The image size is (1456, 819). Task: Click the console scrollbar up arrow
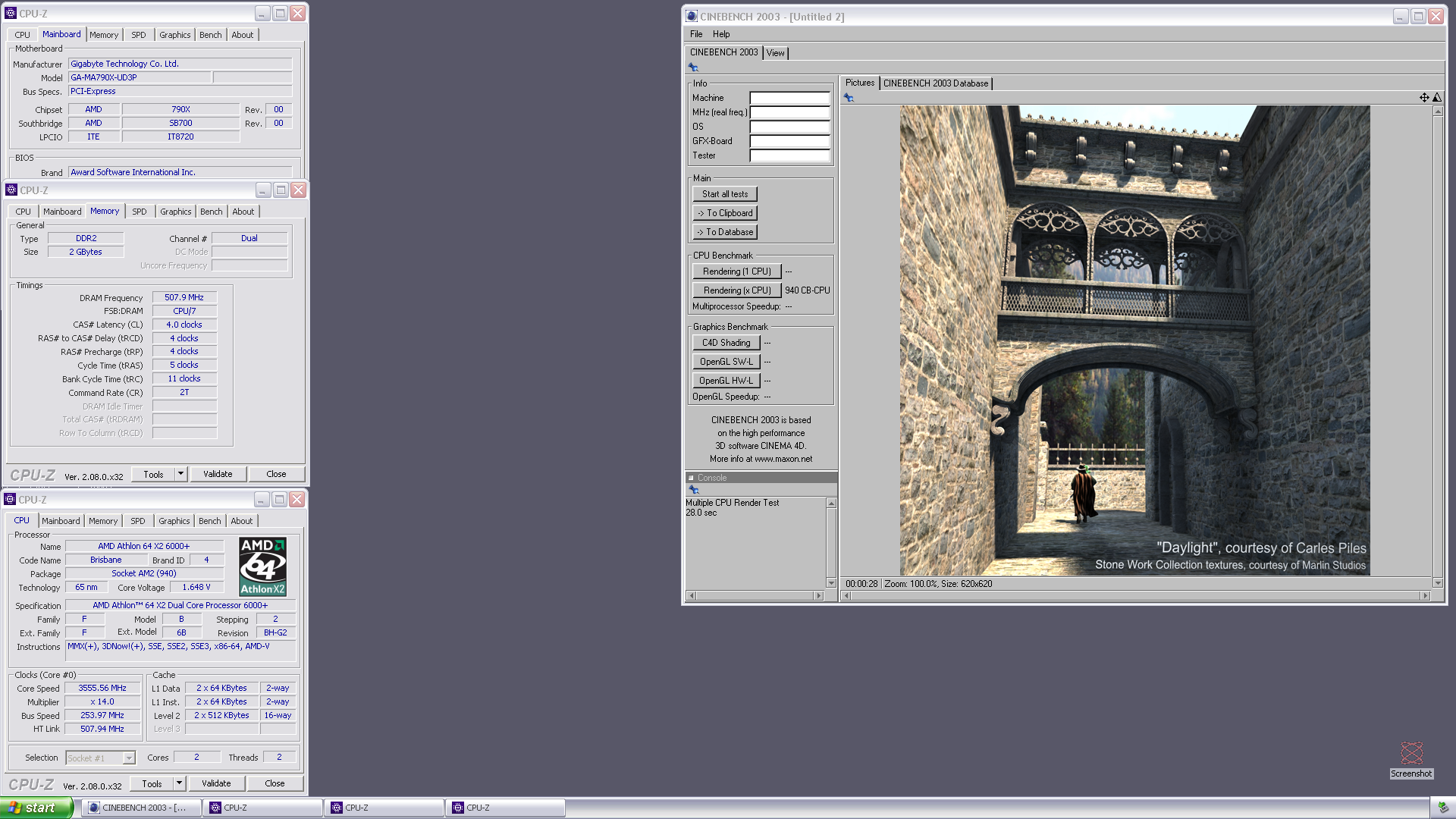(831, 504)
